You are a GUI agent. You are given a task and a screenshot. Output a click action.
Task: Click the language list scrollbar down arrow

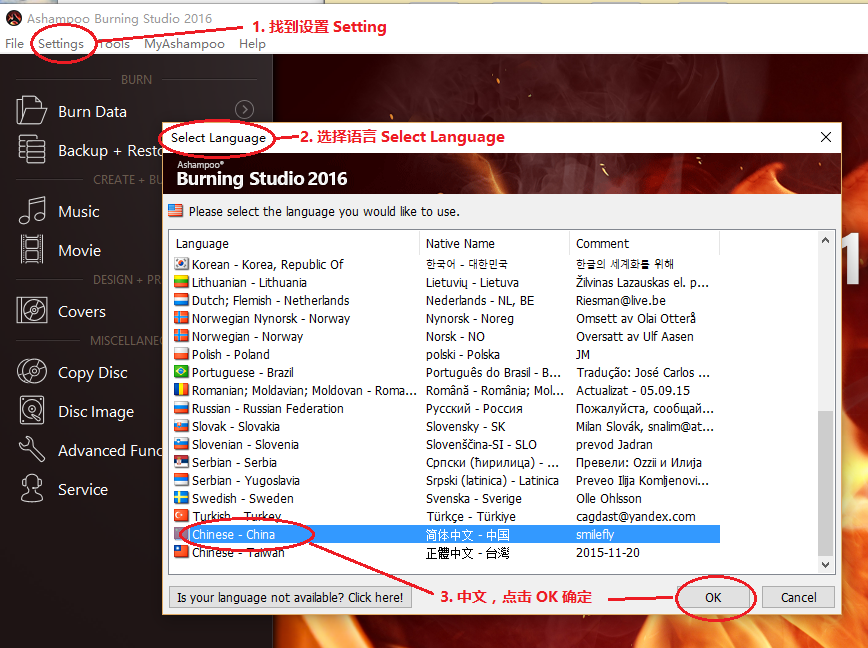[825, 565]
